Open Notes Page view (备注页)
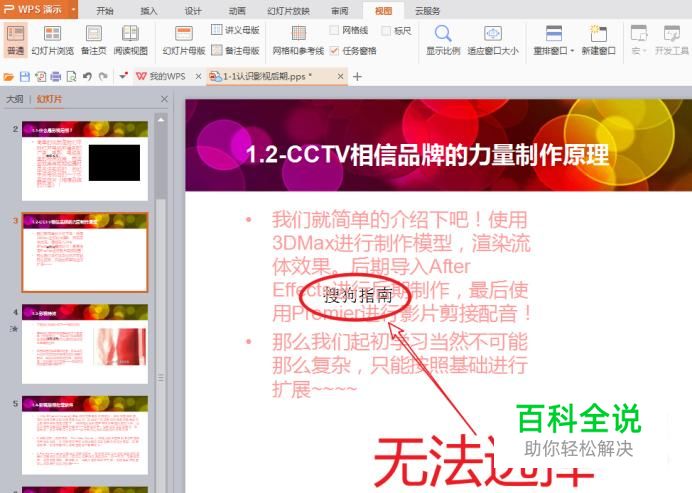The height and width of the screenshot is (493, 692). coord(94,40)
